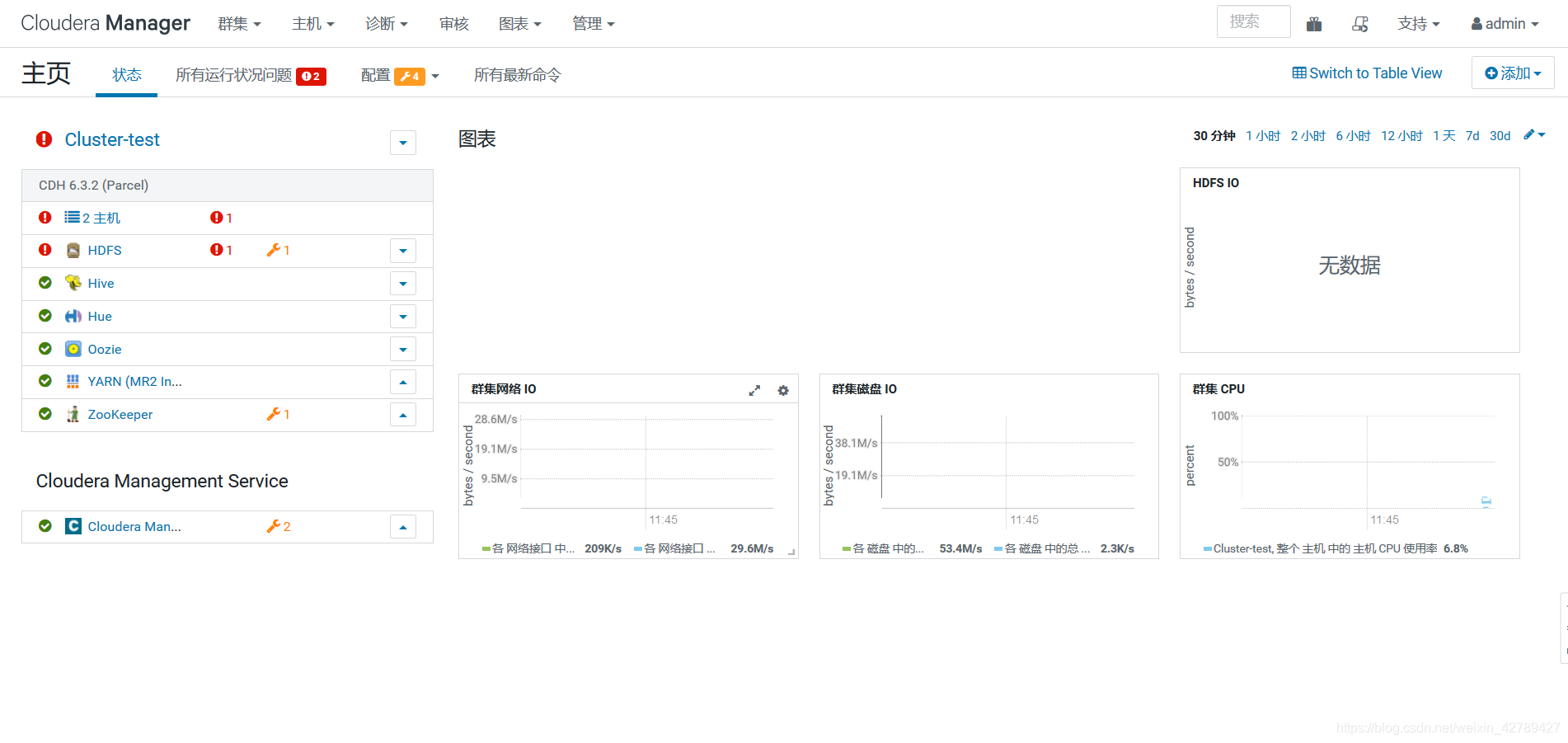Open the 管理 menu
This screenshot has height=743, width=1568.
coord(594,24)
